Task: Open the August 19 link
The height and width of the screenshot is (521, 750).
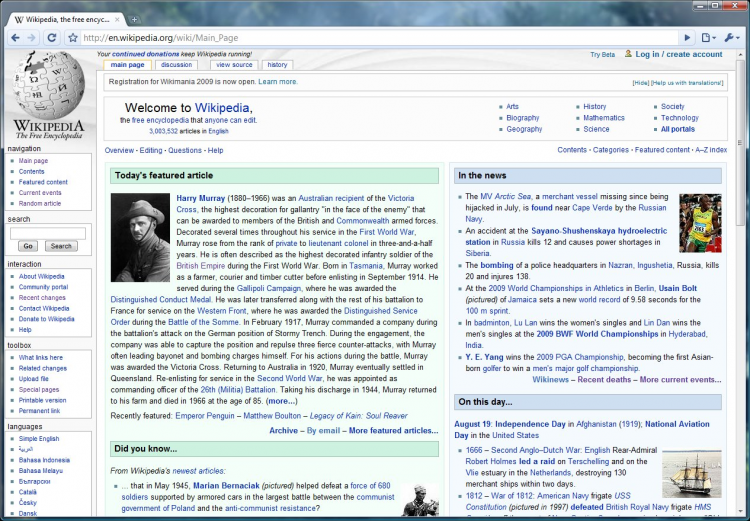Action: pyautogui.click(x=473, y=424)
